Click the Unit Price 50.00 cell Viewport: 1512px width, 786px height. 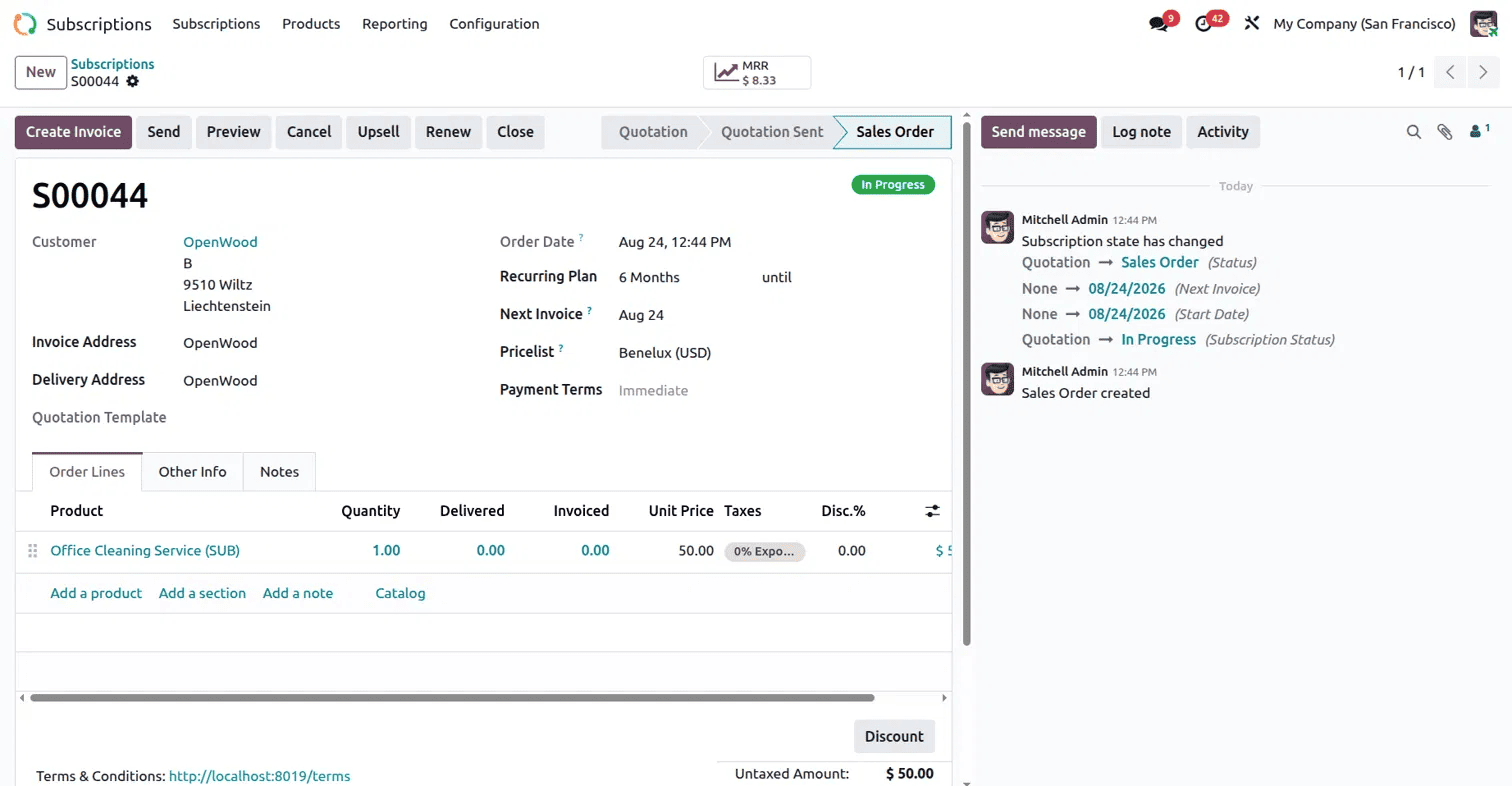click(694, 551)
